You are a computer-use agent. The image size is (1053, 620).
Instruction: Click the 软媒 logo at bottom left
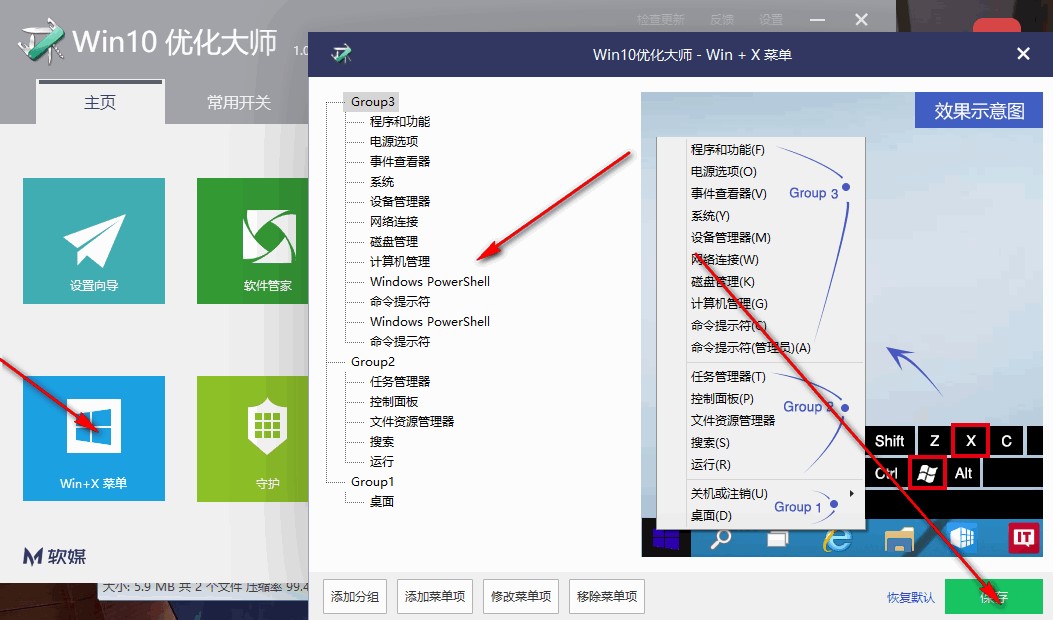pyautogui.click(x=54, y=556)
